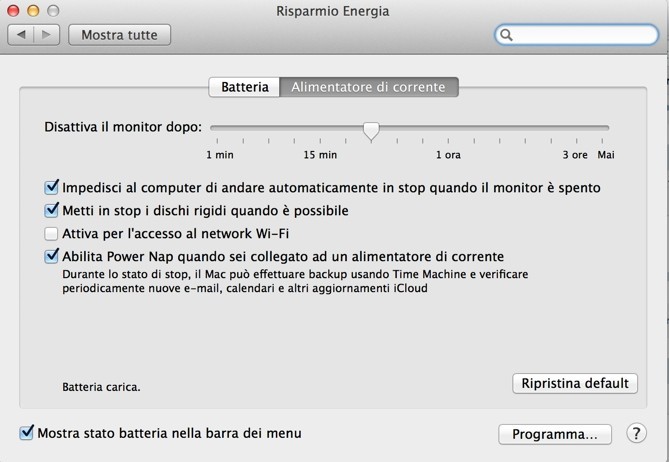Click the 'Ripristina default' button

[574, 383]
